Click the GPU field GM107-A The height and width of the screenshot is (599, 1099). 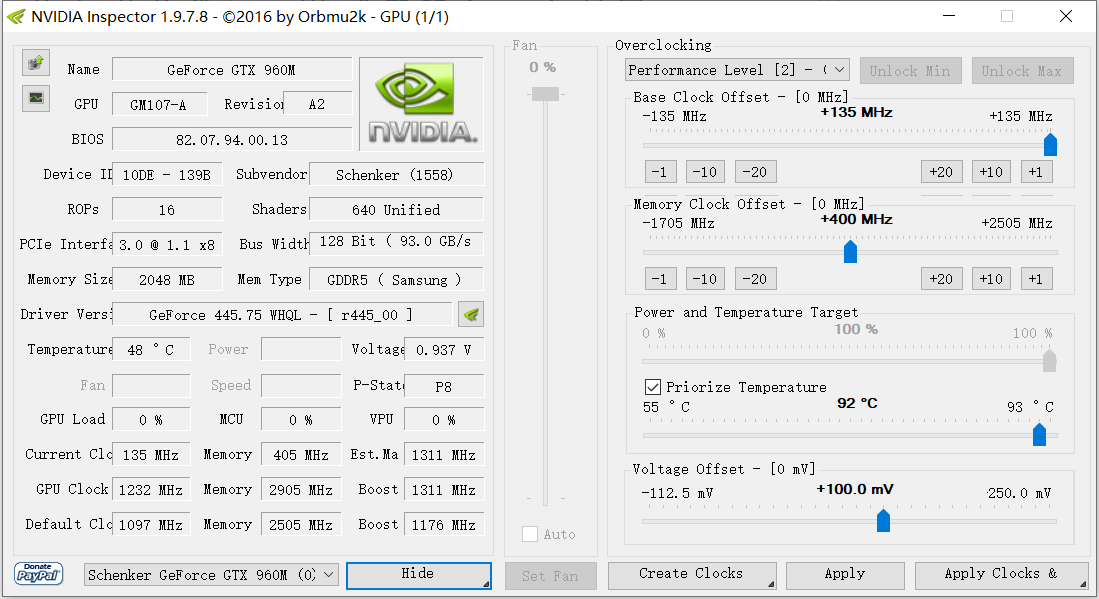160,104
